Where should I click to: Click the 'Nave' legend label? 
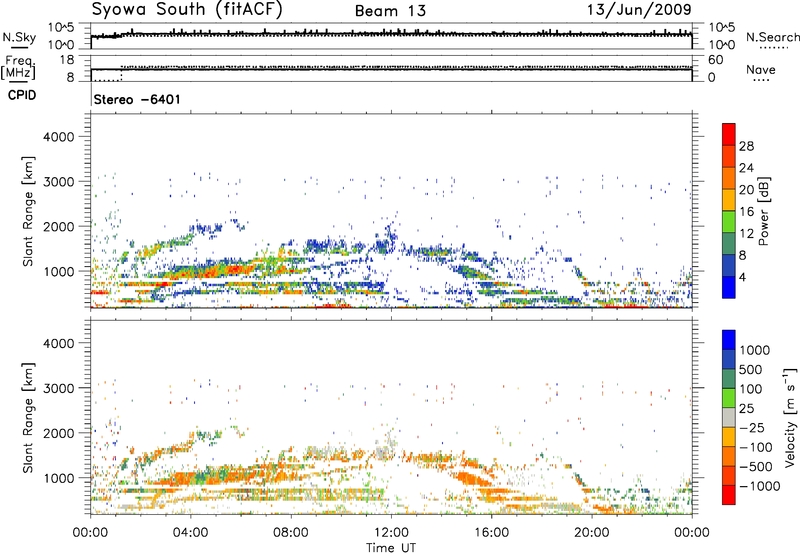click(x=761, y=69)
